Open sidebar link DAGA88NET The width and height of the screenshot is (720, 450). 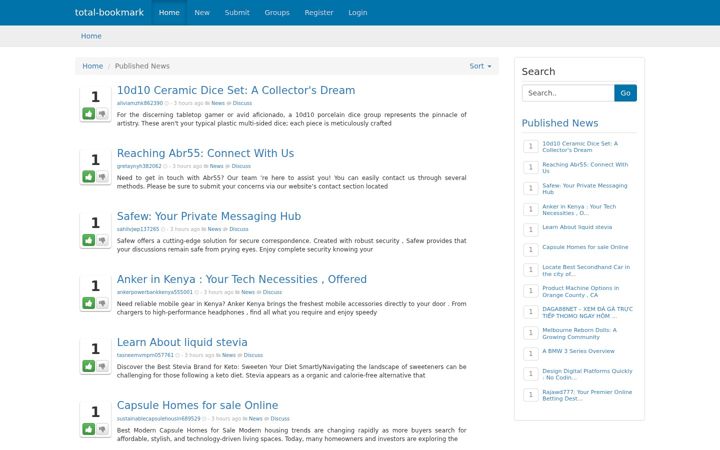pos(587,312)
